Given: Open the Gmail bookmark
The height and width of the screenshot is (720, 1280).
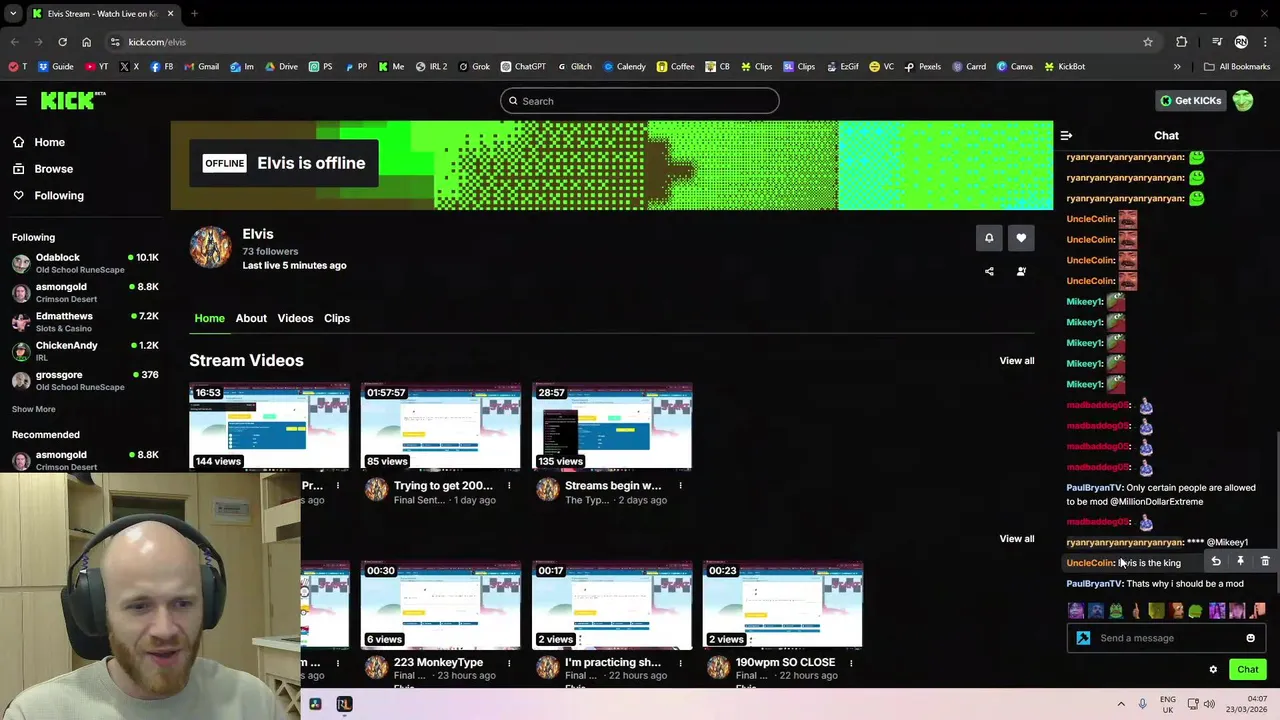Looking at the screenshot, I should click(201, 67).
